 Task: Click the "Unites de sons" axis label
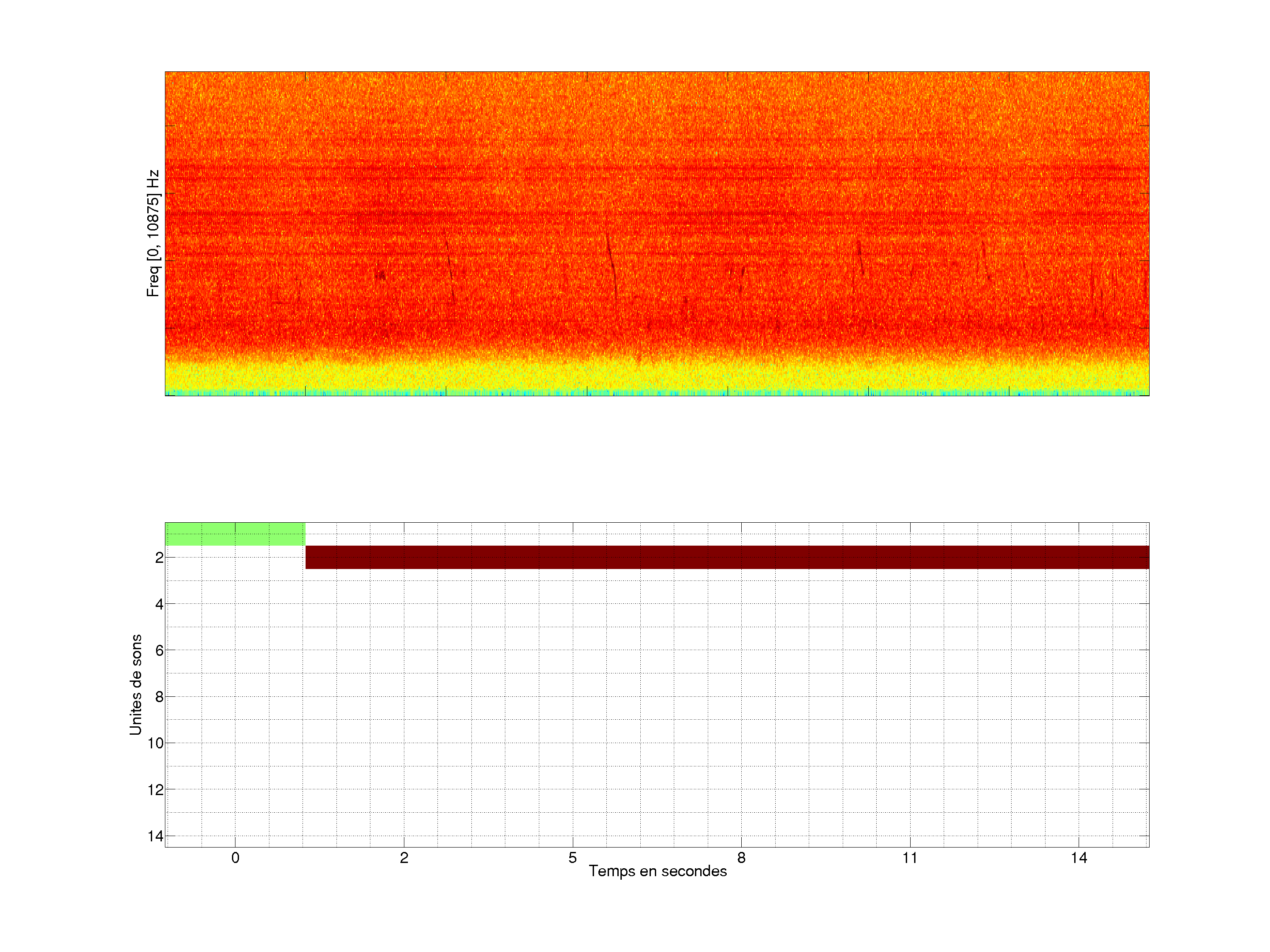[x=135, y=684]
